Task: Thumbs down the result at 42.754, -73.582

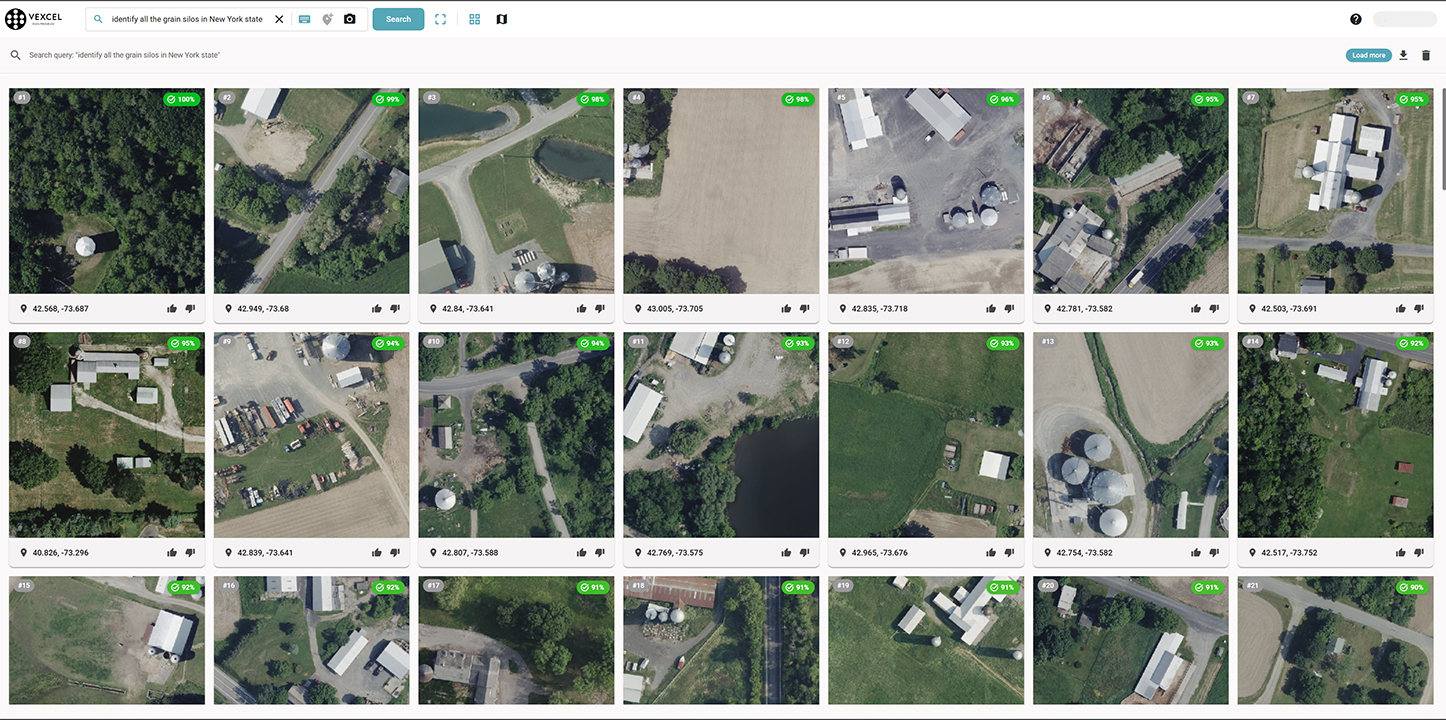Action: pyautogui.click(x=1214, y=552)
